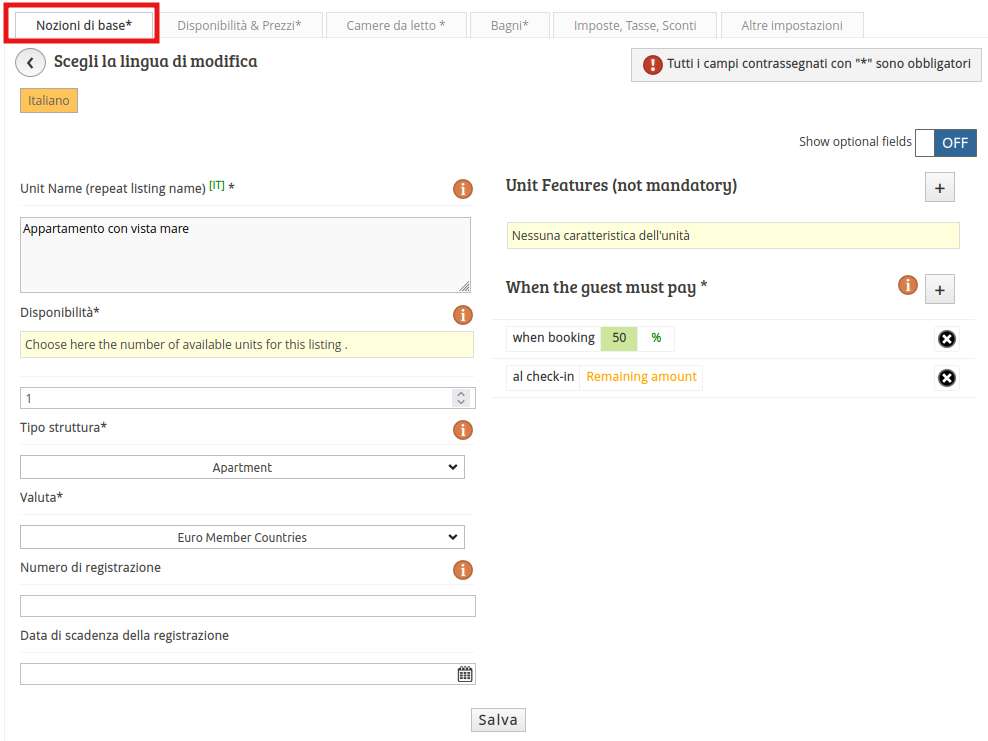The height and width of the screenshot is (741, 988).
Task: Go to Imposte, Tasse, Sconti tab
Action: click(635, 25)
